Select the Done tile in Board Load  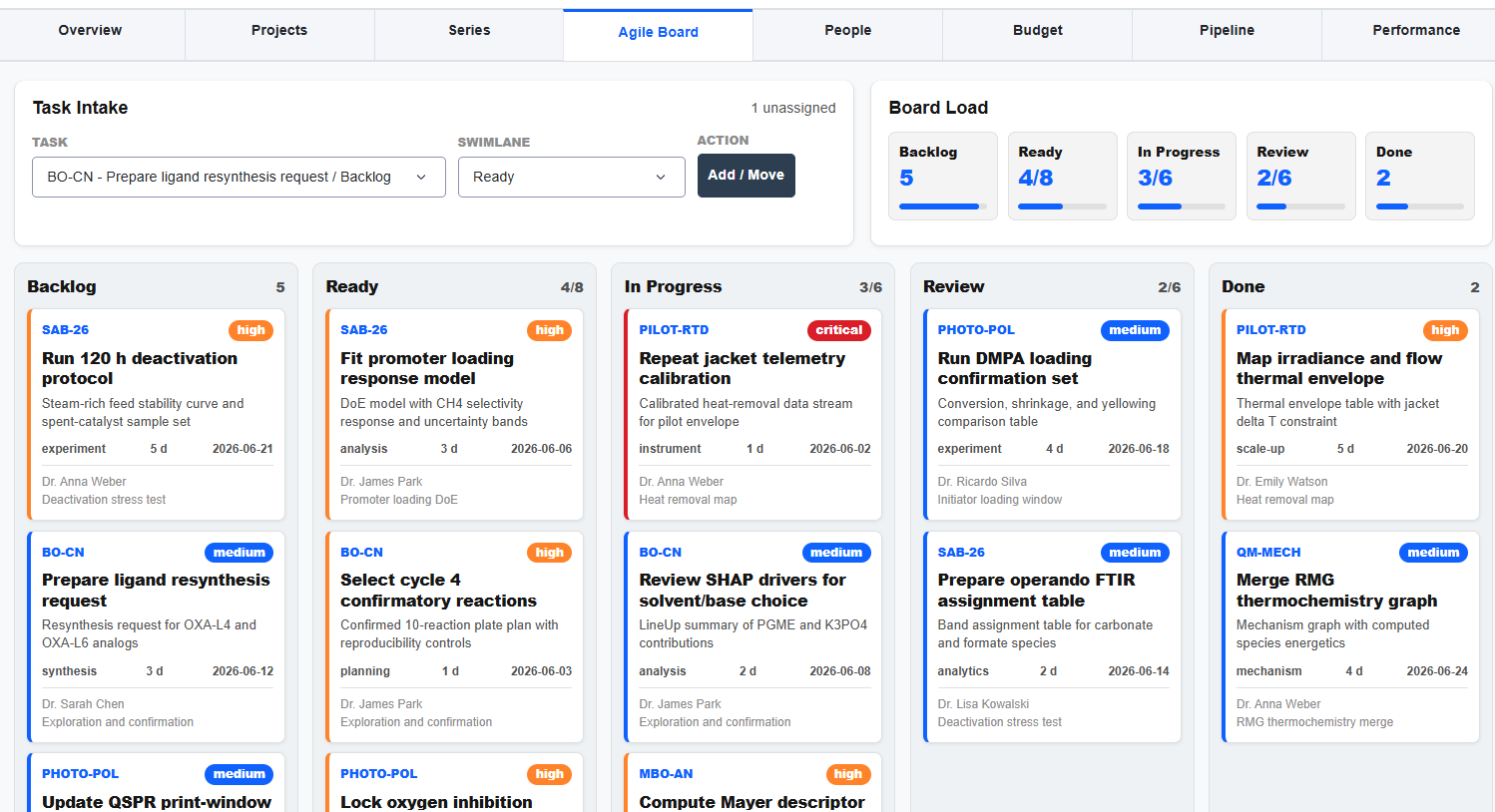tap(1420, 176)
